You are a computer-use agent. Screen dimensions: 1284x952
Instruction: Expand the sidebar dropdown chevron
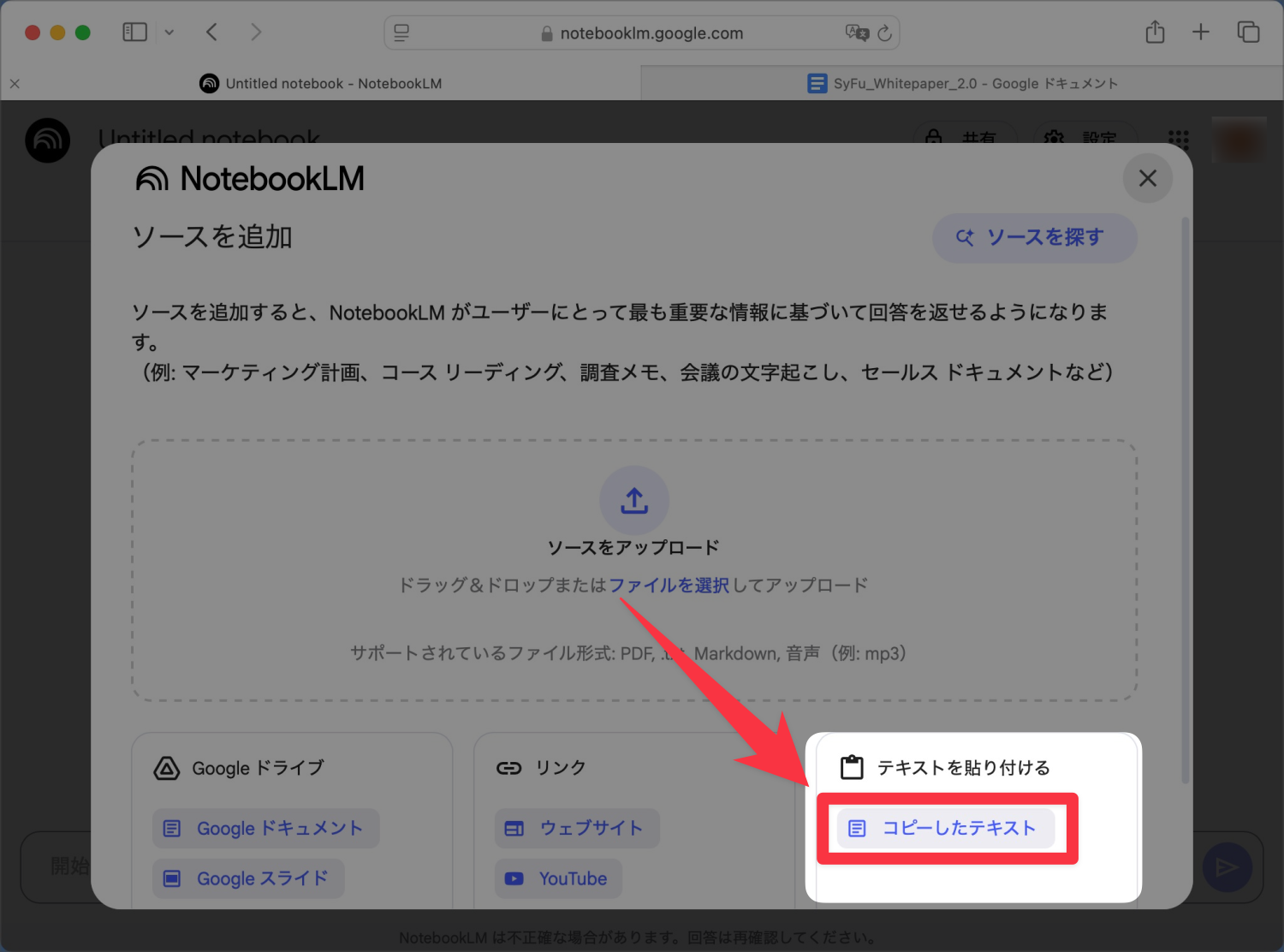(169, 33)
